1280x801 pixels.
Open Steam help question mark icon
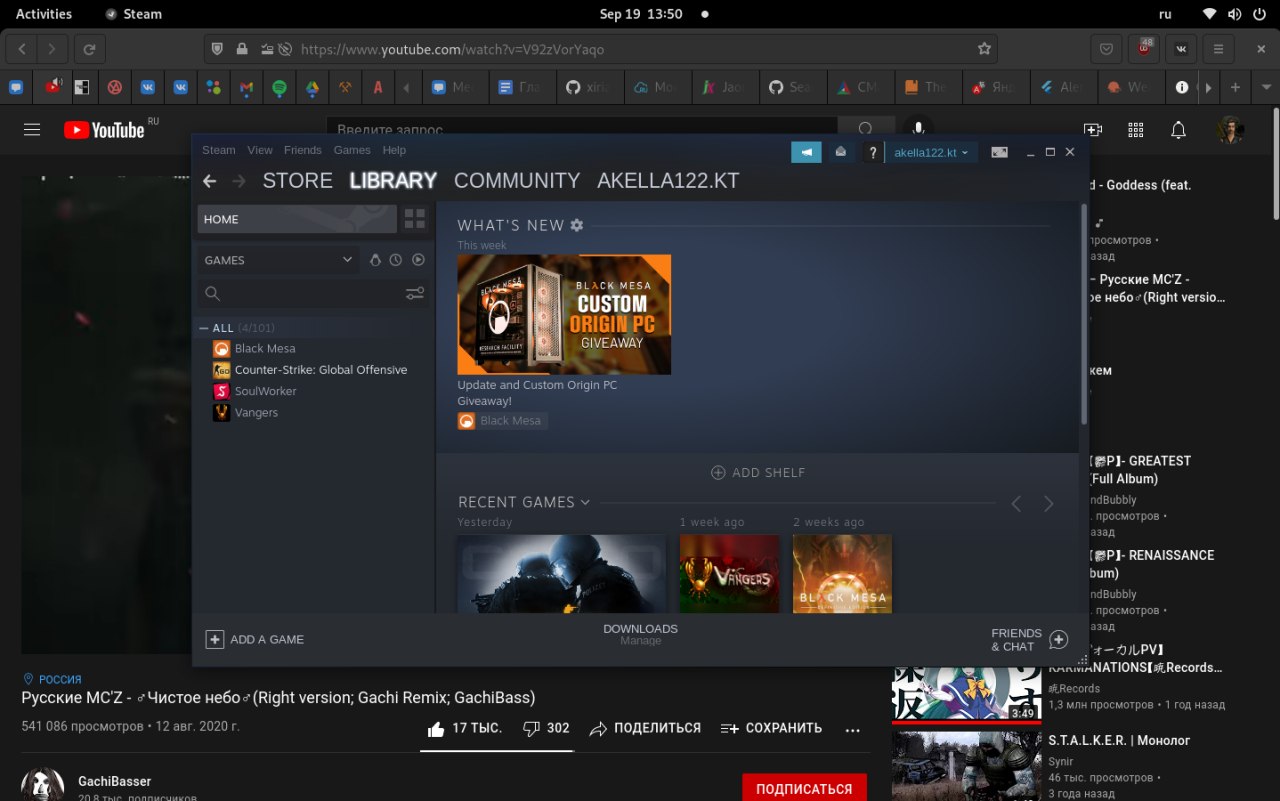tap(873, 152)
